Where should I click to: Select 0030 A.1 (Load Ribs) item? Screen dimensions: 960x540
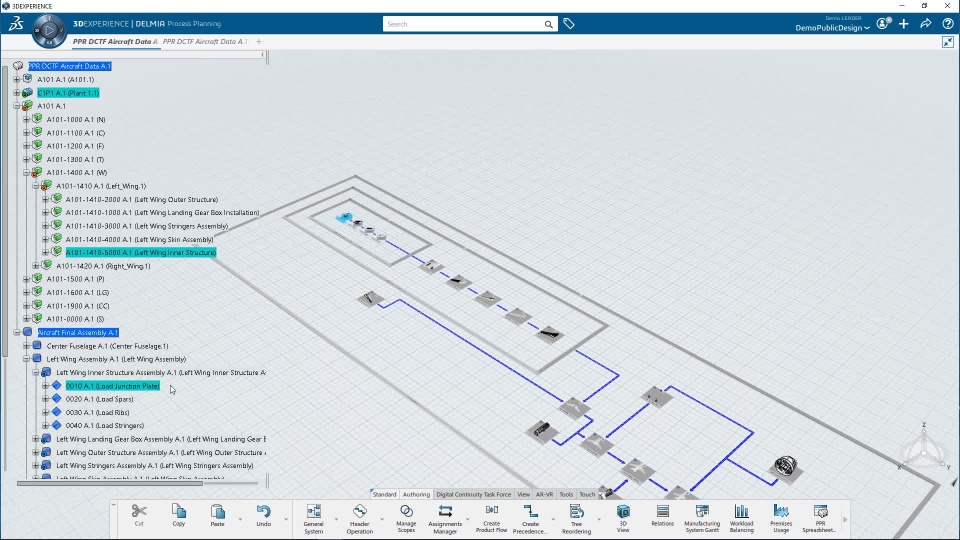[97, 413]
